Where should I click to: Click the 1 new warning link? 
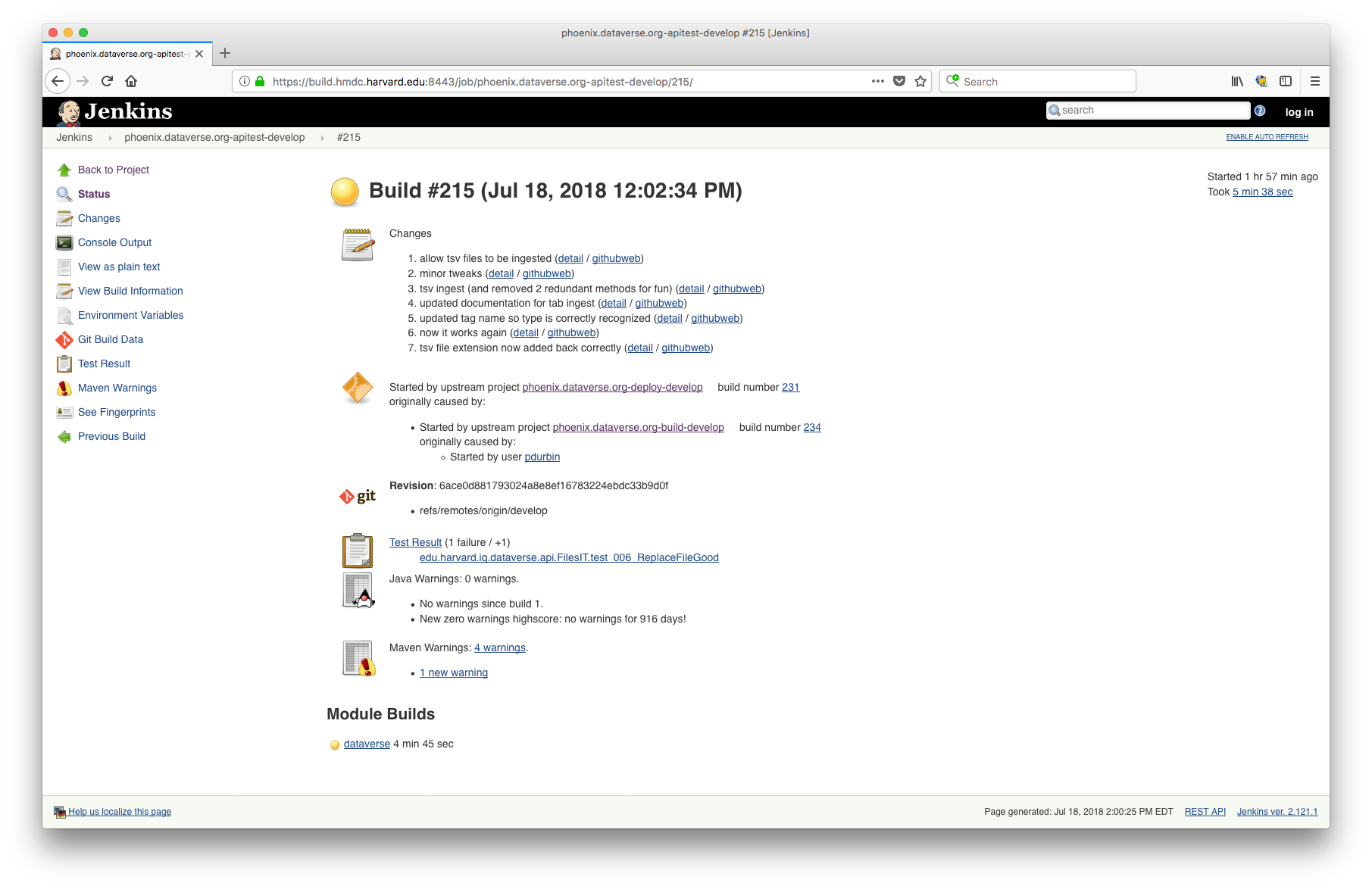tap(453, 672)
